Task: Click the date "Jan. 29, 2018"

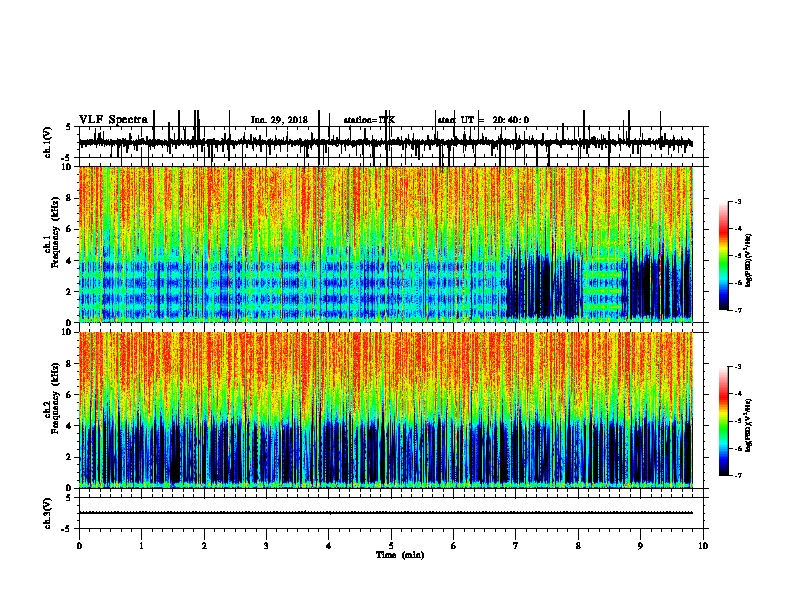Action: pos(279,120)
